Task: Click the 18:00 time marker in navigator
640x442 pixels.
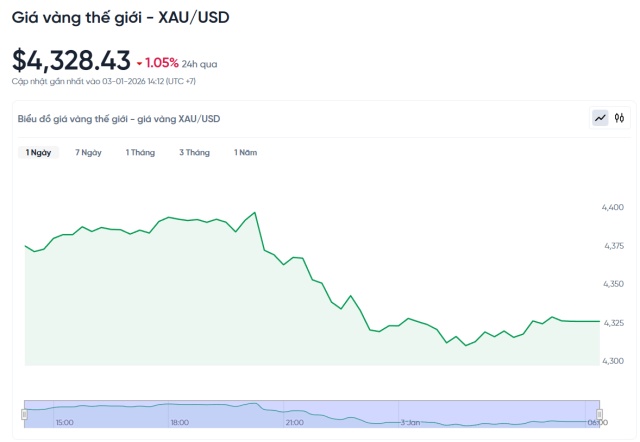Action: click(180, 423)
